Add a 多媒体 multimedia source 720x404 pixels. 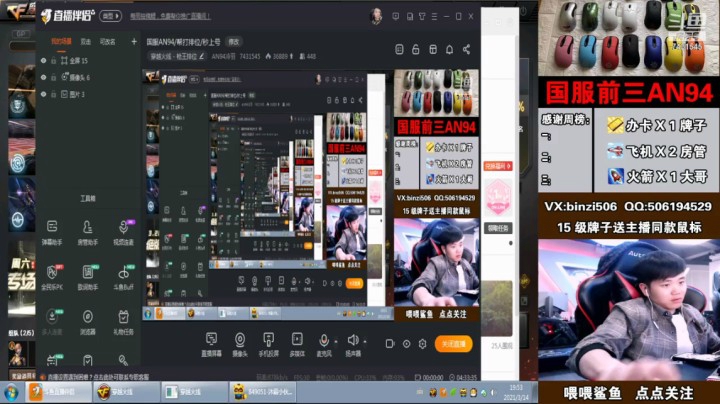tap(297, 344)
